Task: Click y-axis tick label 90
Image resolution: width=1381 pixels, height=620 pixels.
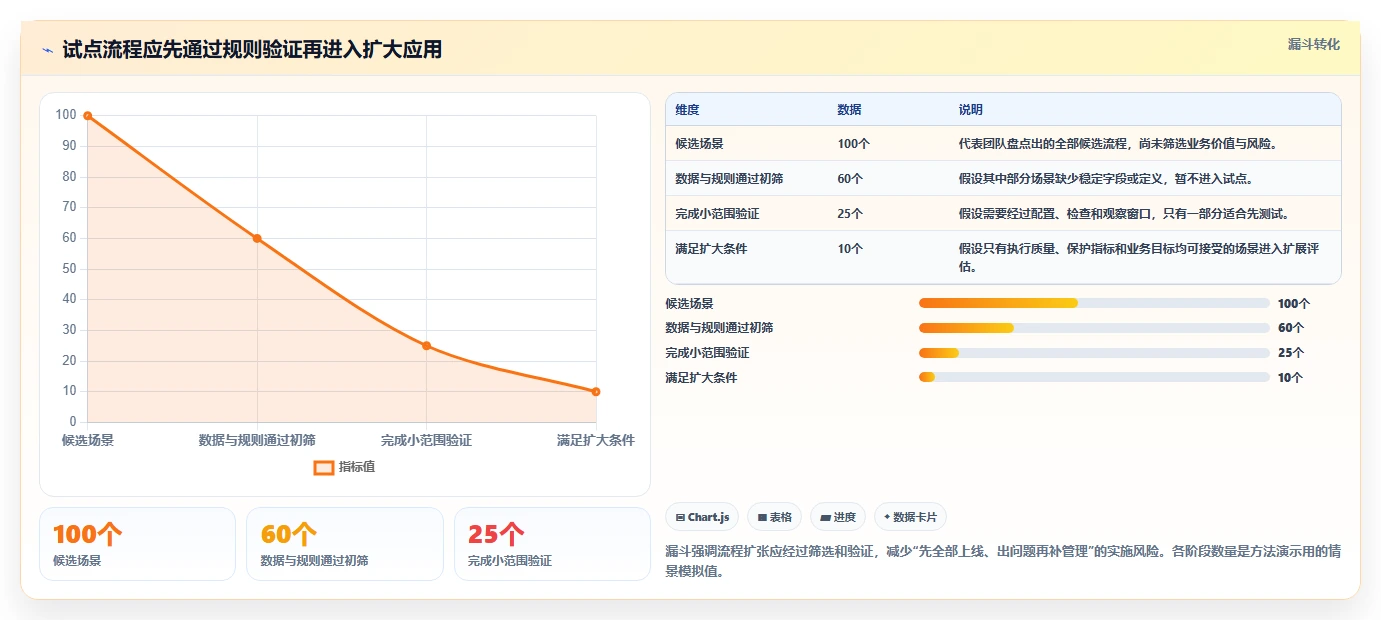Action: [69, 146]
